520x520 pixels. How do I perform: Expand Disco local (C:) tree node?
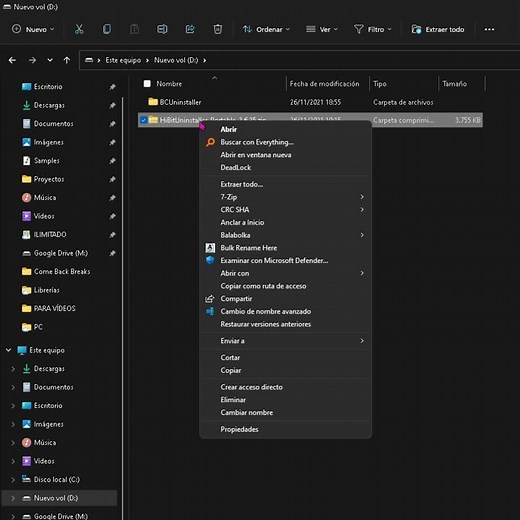13,479
